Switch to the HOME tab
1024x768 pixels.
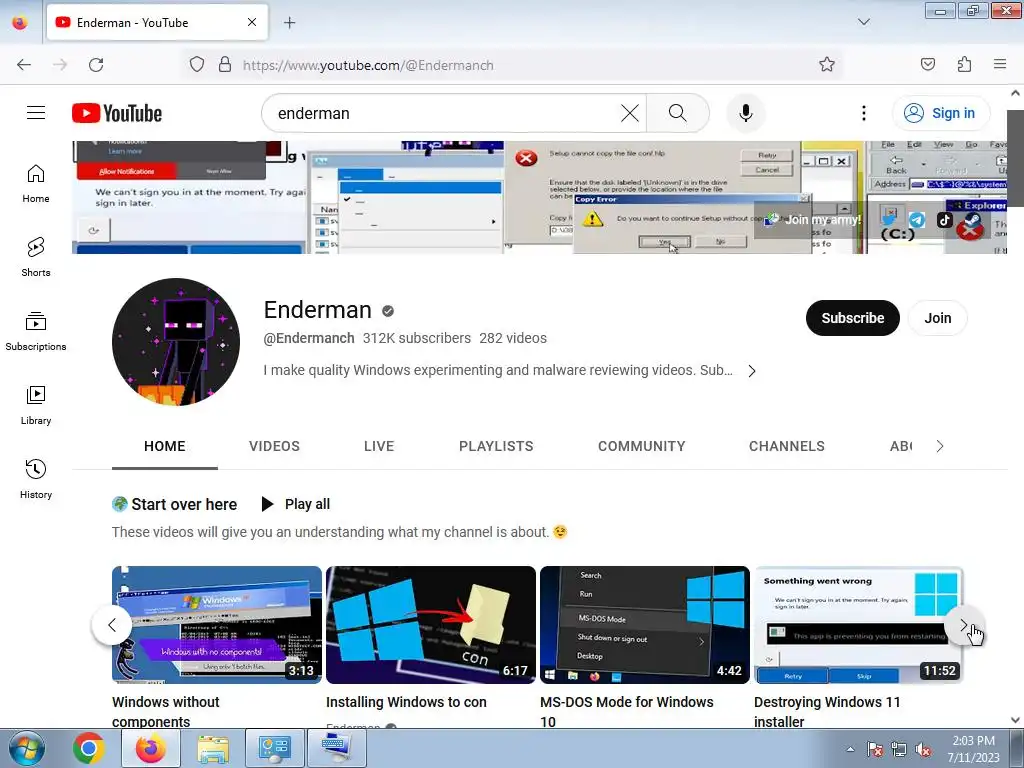(x=165, y=447)
